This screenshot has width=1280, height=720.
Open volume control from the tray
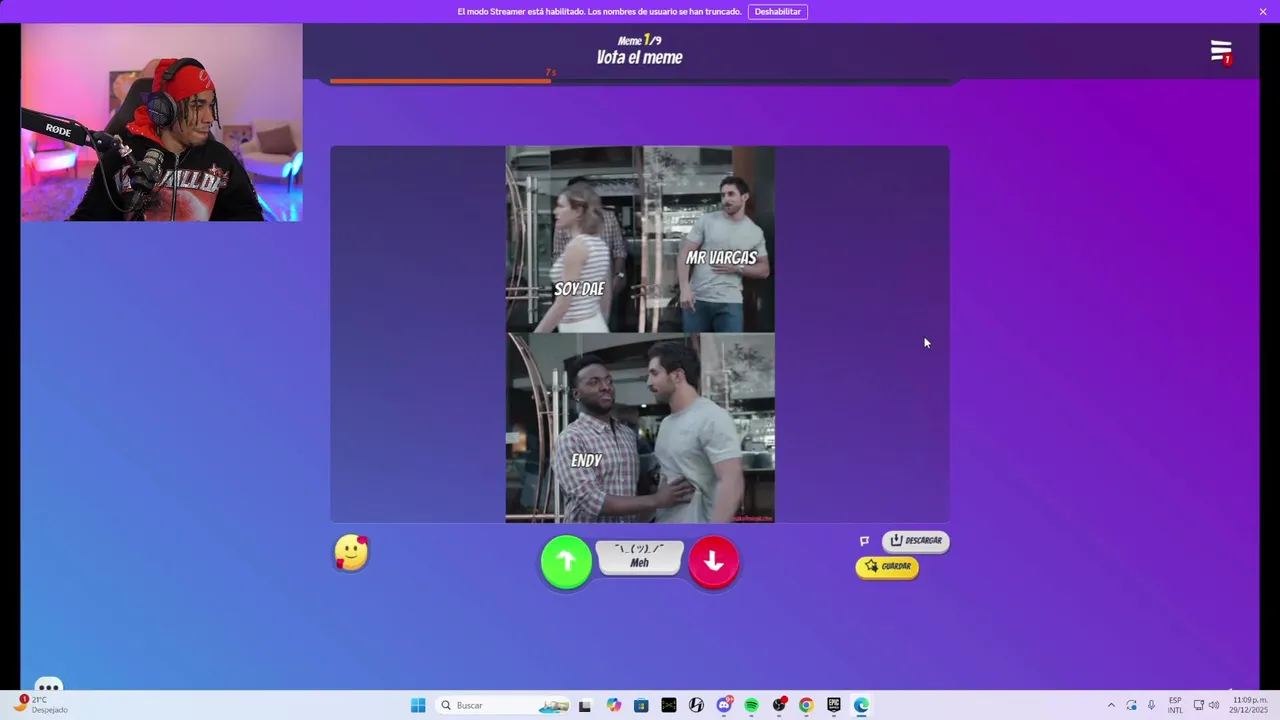click(1214, 705)
